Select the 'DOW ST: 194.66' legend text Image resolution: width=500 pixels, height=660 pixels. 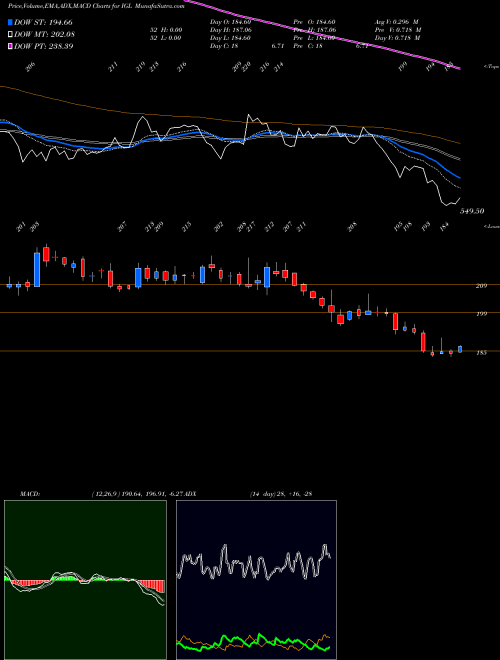pyautogui.click(x=43, y=22)
